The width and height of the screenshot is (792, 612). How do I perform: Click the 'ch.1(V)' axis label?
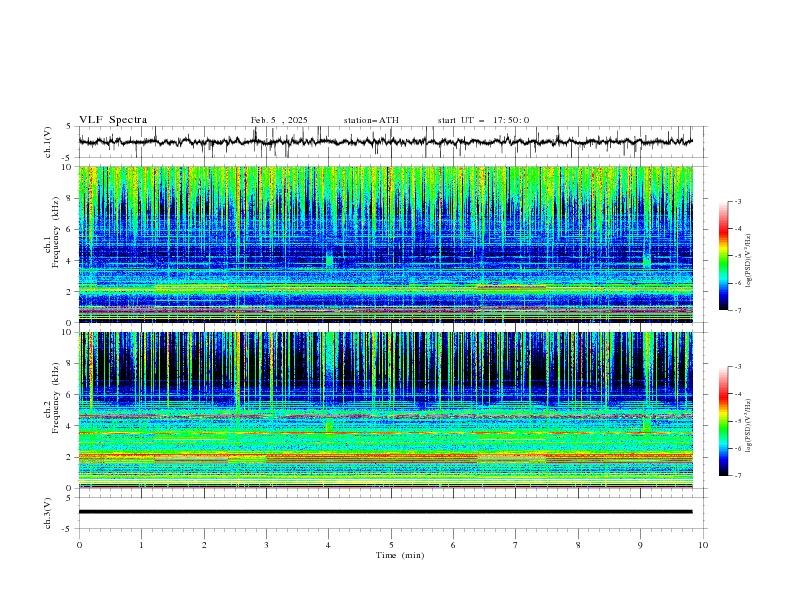pyautogui.click(x=48, y=142)
